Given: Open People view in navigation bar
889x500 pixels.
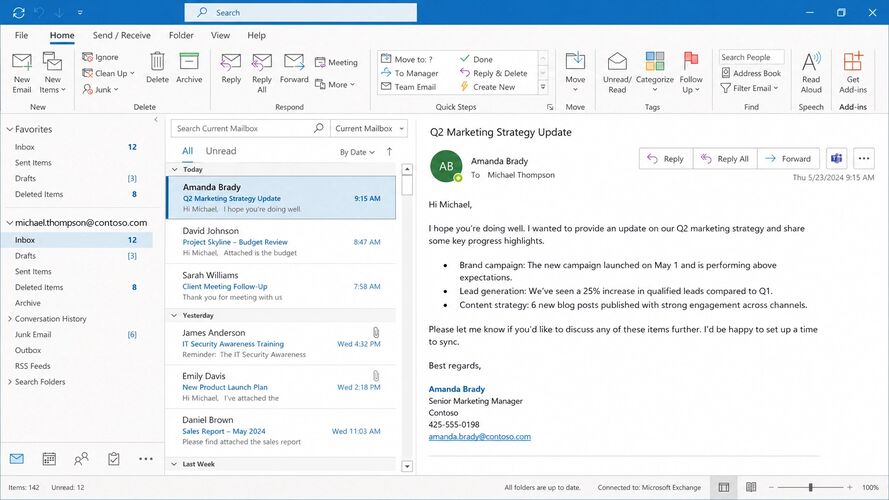Looking at the screenshot, I should (x=81, y=459).
